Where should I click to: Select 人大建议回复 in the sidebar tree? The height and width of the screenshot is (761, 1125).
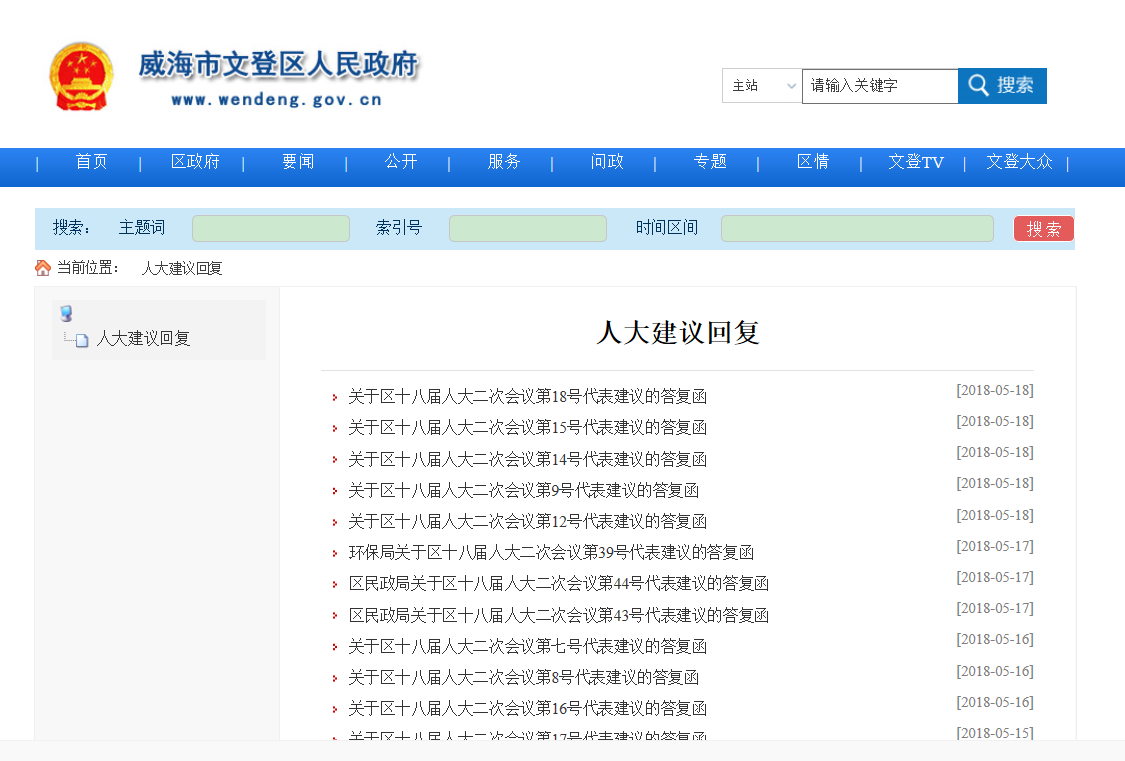click(143, 339)
